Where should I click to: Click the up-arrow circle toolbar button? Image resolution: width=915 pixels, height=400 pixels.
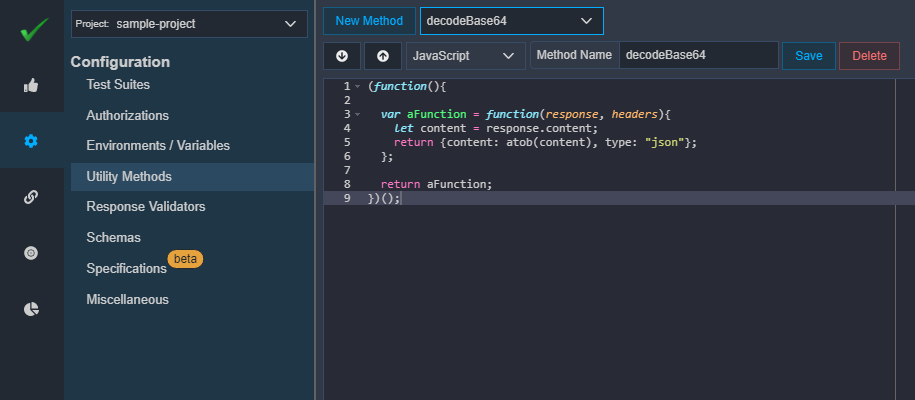point(383,56)
